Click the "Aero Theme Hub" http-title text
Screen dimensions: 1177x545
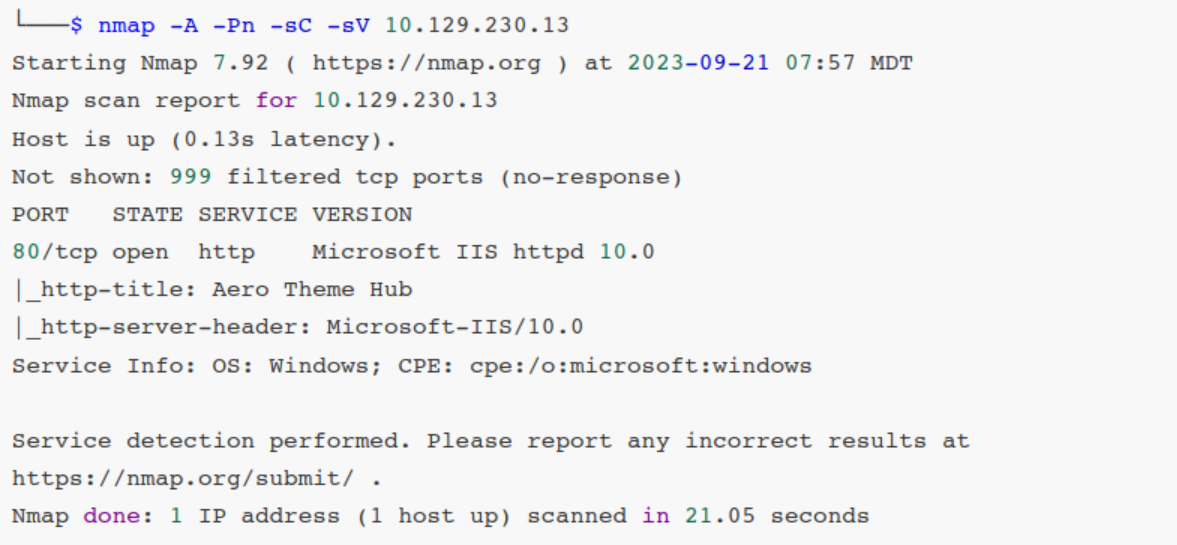coord(312,290)
